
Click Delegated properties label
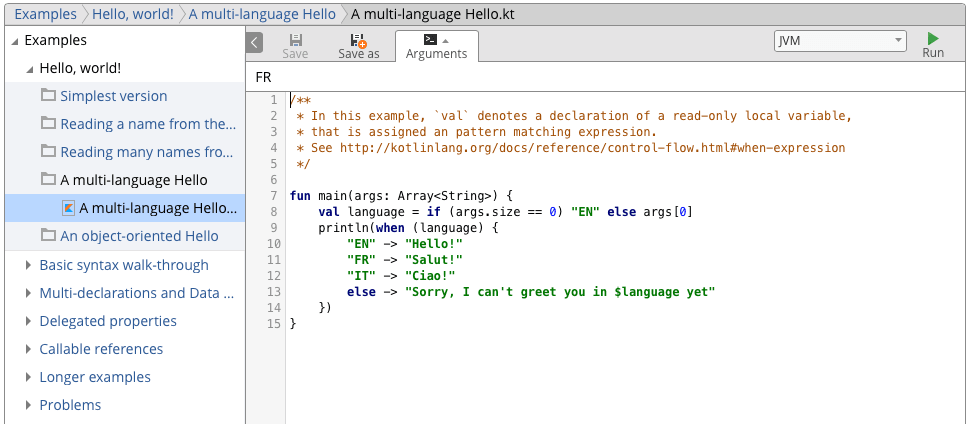click(x=108, y=321)
